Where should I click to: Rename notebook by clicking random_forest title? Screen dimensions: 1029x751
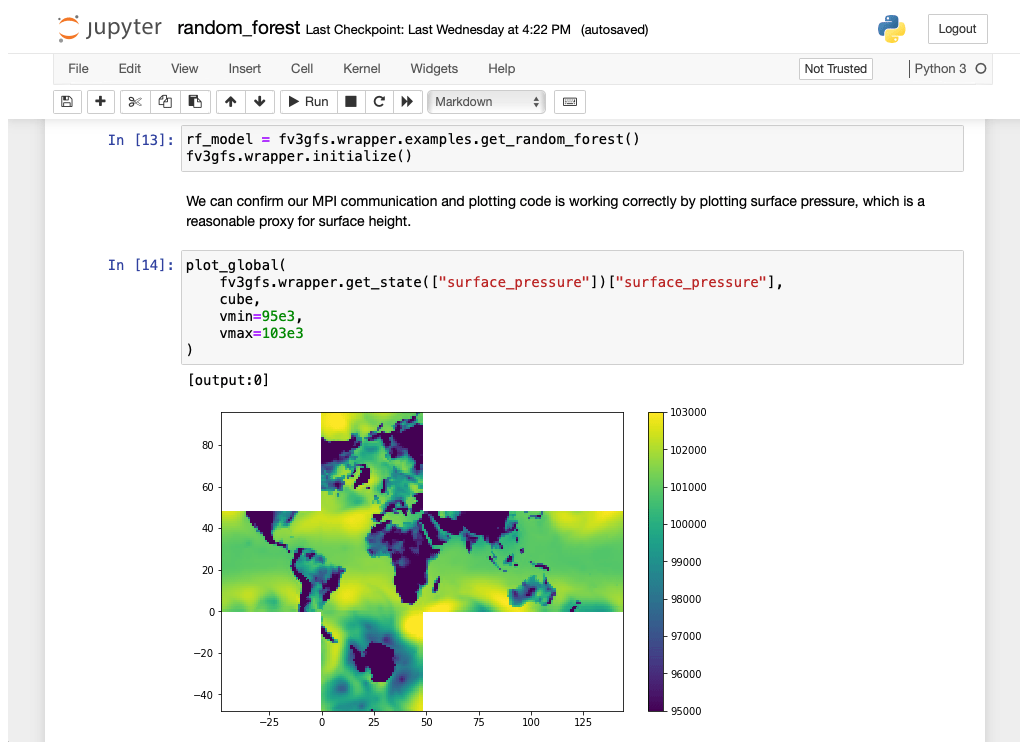(238, 28)
